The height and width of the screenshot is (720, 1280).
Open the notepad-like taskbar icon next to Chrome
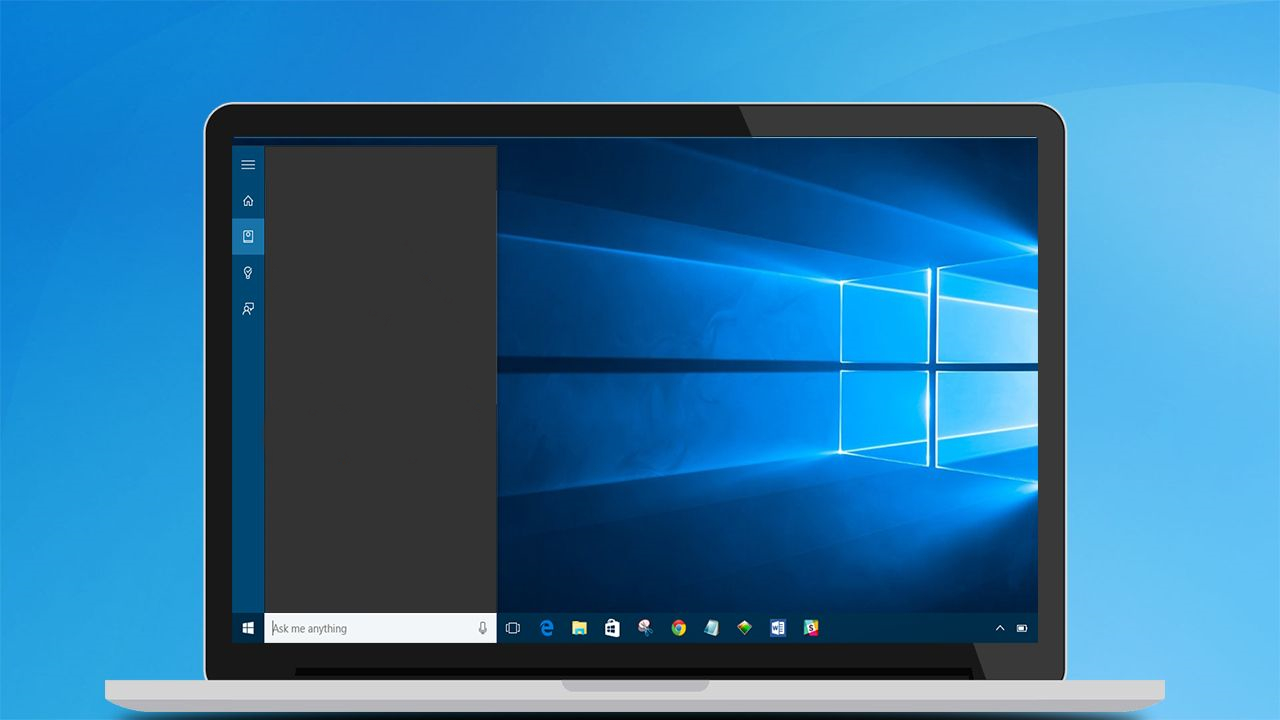711,628
